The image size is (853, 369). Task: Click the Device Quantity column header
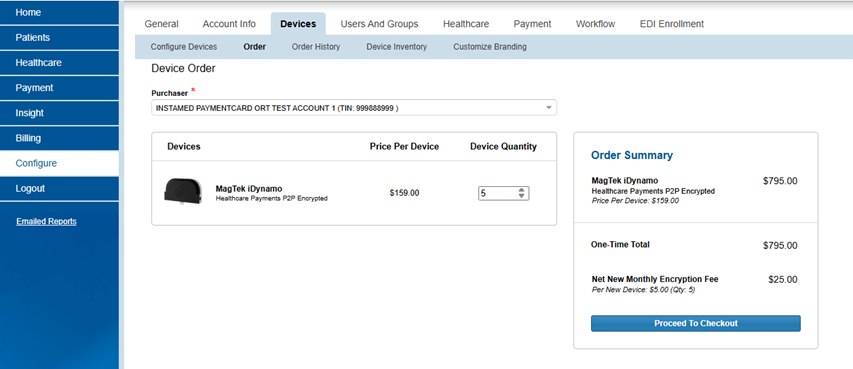point(503,146)
